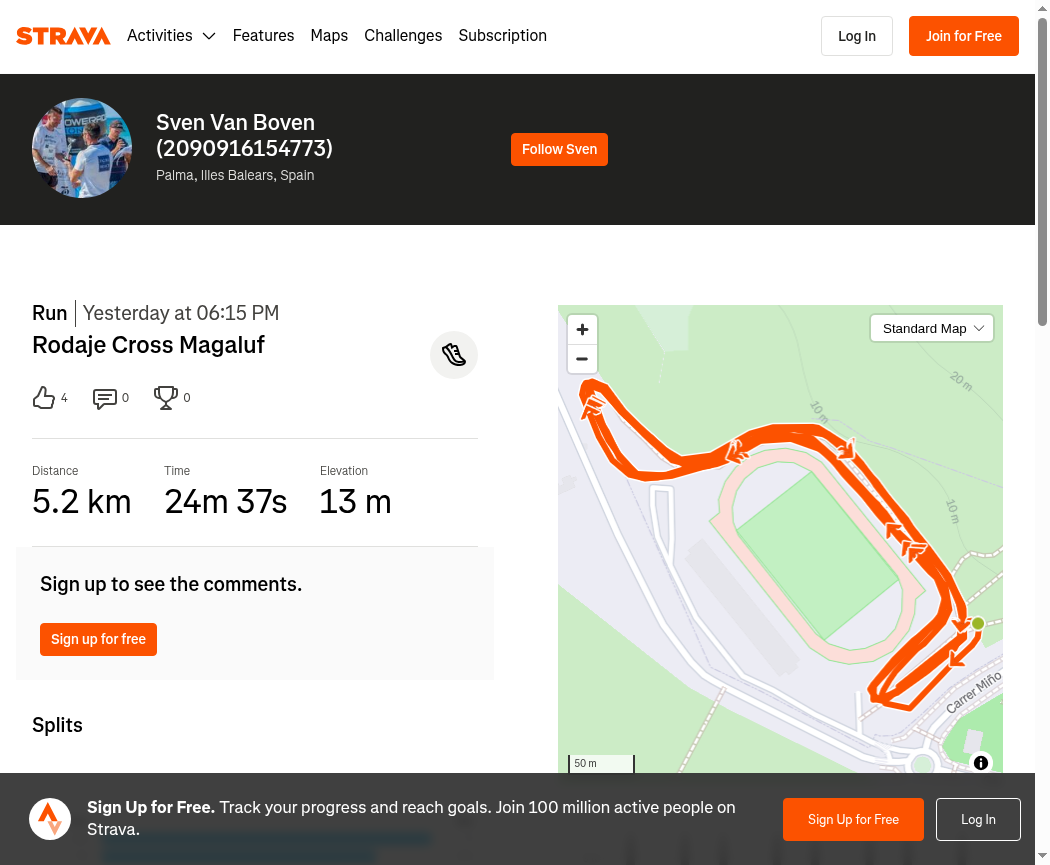The image size is (1050, 865).
Task: Open map attribution info icon
Action: [x=981, y=763]
